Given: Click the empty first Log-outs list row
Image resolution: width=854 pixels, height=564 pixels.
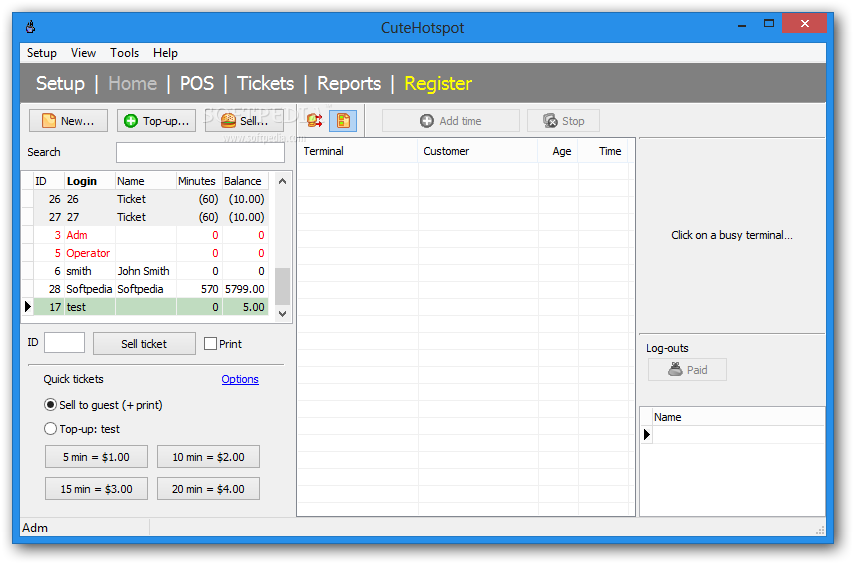Looking at the screenshot, I should pos(739,434).
